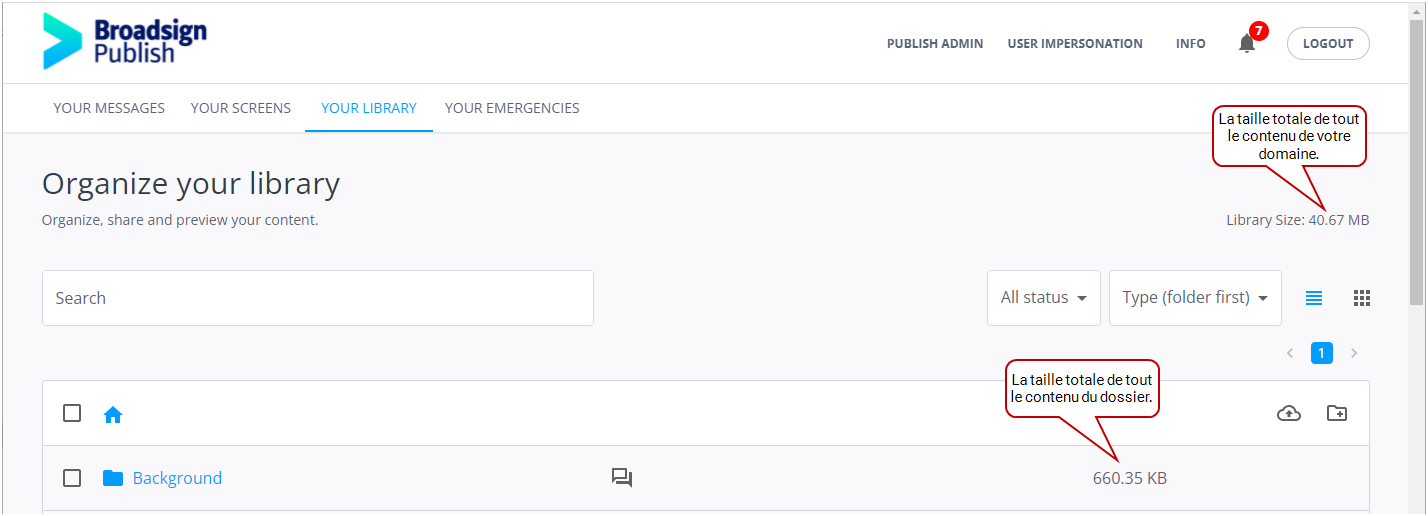Click the cloud upload icon
Image resolution: width=1428 pixels, height=516 pixels.
pos(1289,413)
